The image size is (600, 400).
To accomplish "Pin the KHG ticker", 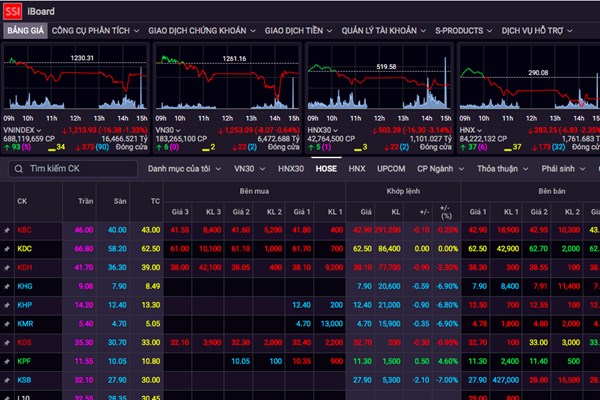I will 6,286.
